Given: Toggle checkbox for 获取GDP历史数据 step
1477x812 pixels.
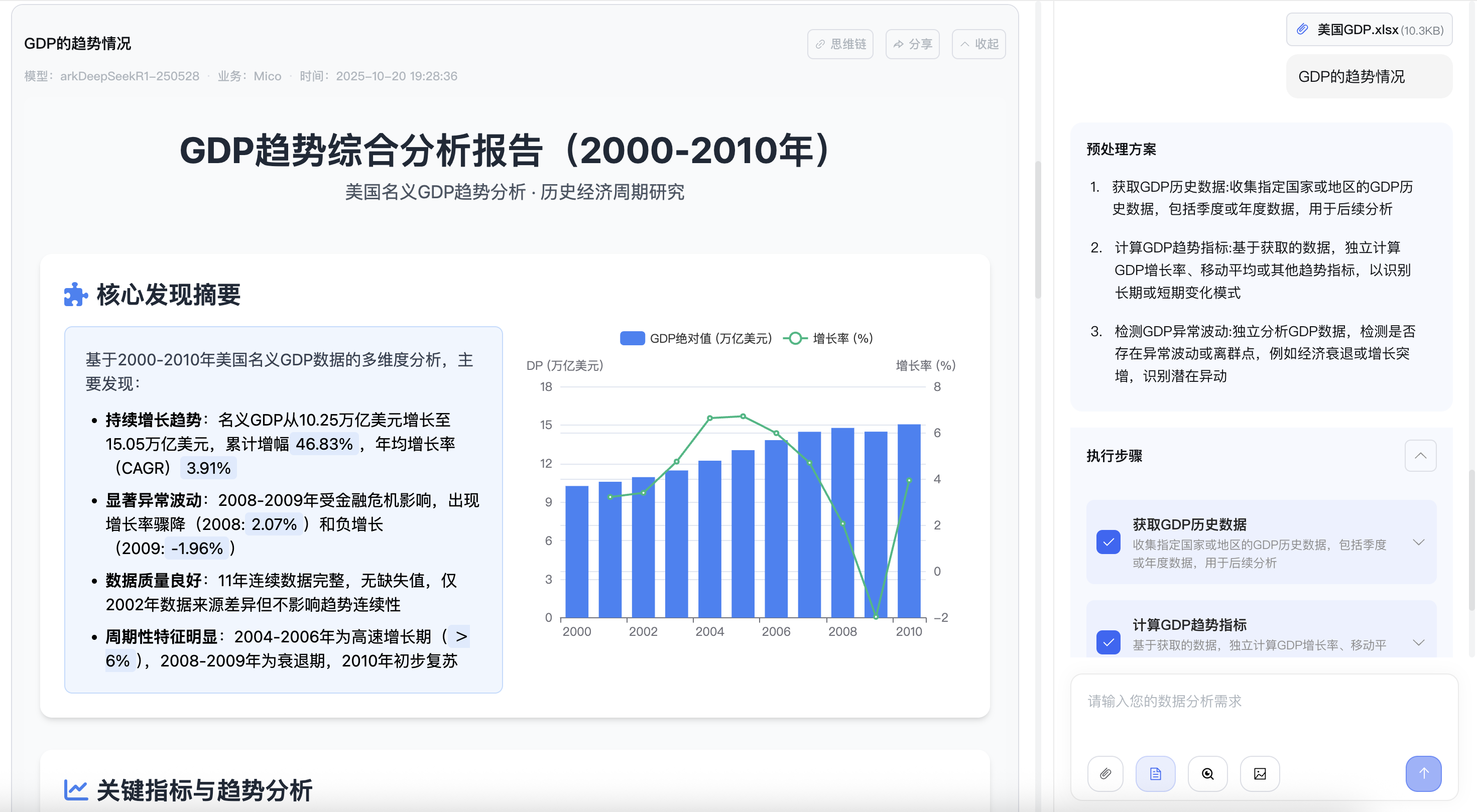Looking at the screenshot, I should point(1107,542).
